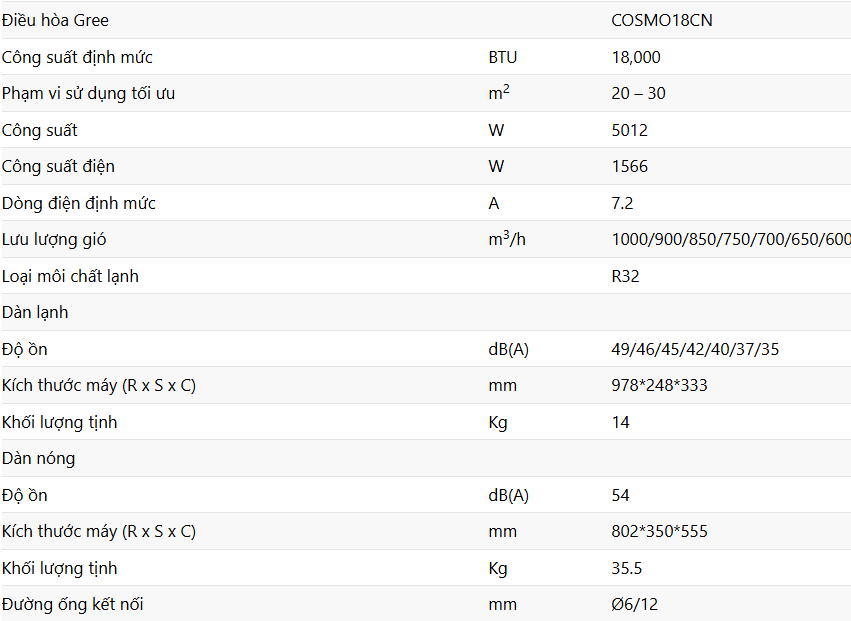Click the R32 refrigerant value
851x621 pixels.
tap(625, 276)
